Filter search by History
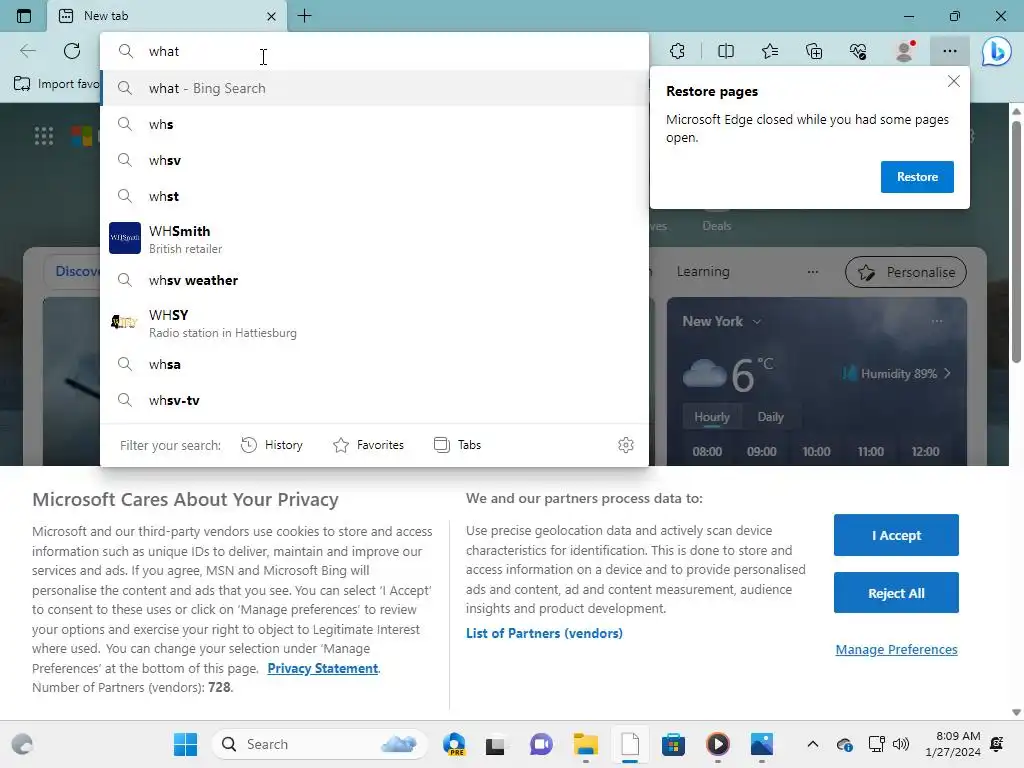The image size is (1024, 768). point(272,445)
